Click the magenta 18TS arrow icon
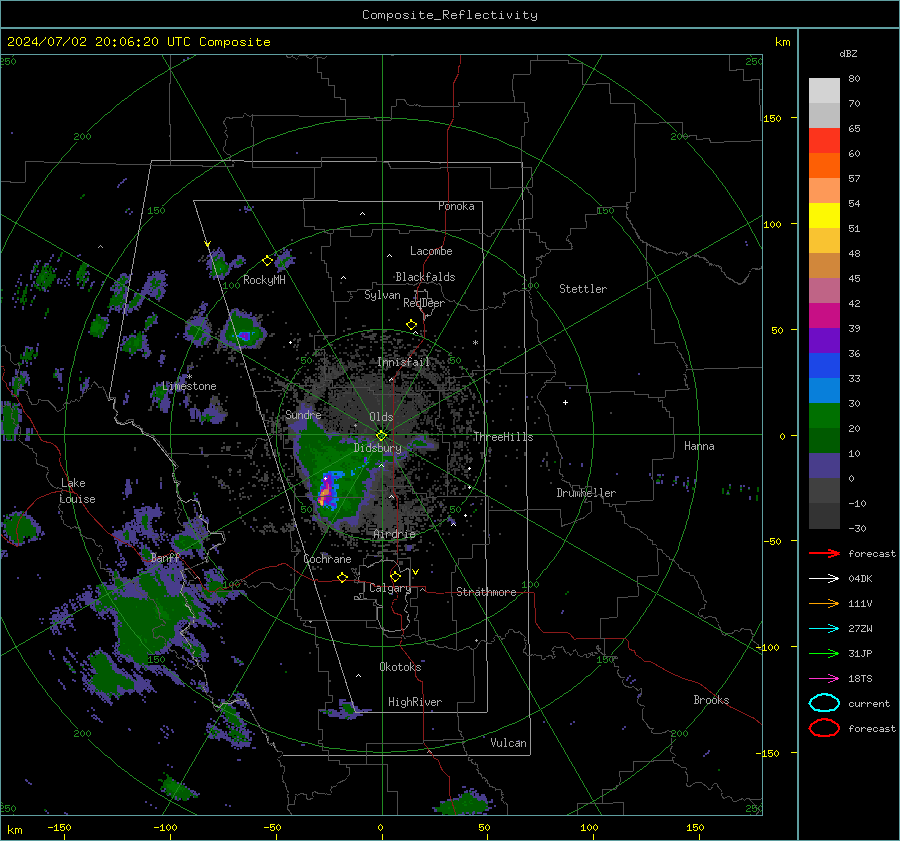This screenshot has height=841, width=900. (824, 679)
